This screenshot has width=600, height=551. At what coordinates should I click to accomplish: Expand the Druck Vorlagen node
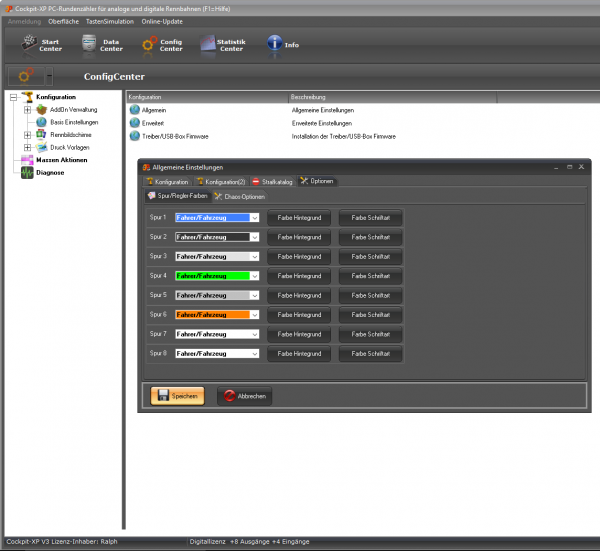point(28,147)
